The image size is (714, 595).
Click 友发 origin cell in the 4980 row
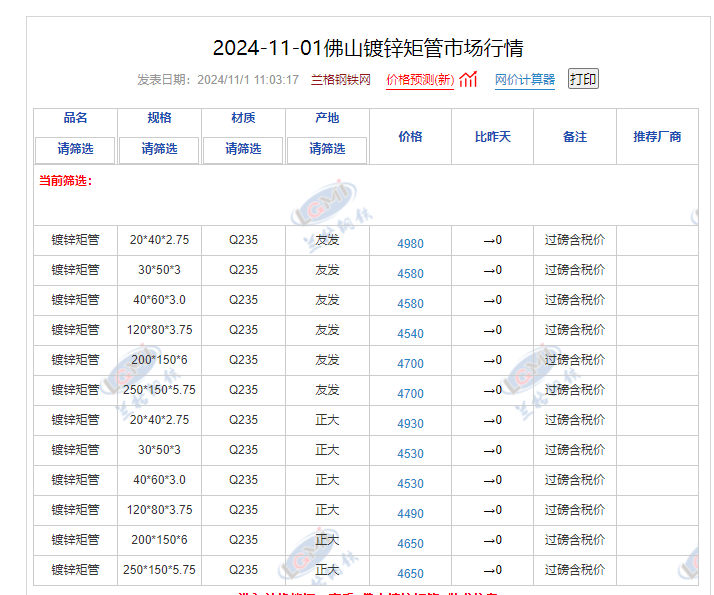pyautogui.click(x=327, y=240)
